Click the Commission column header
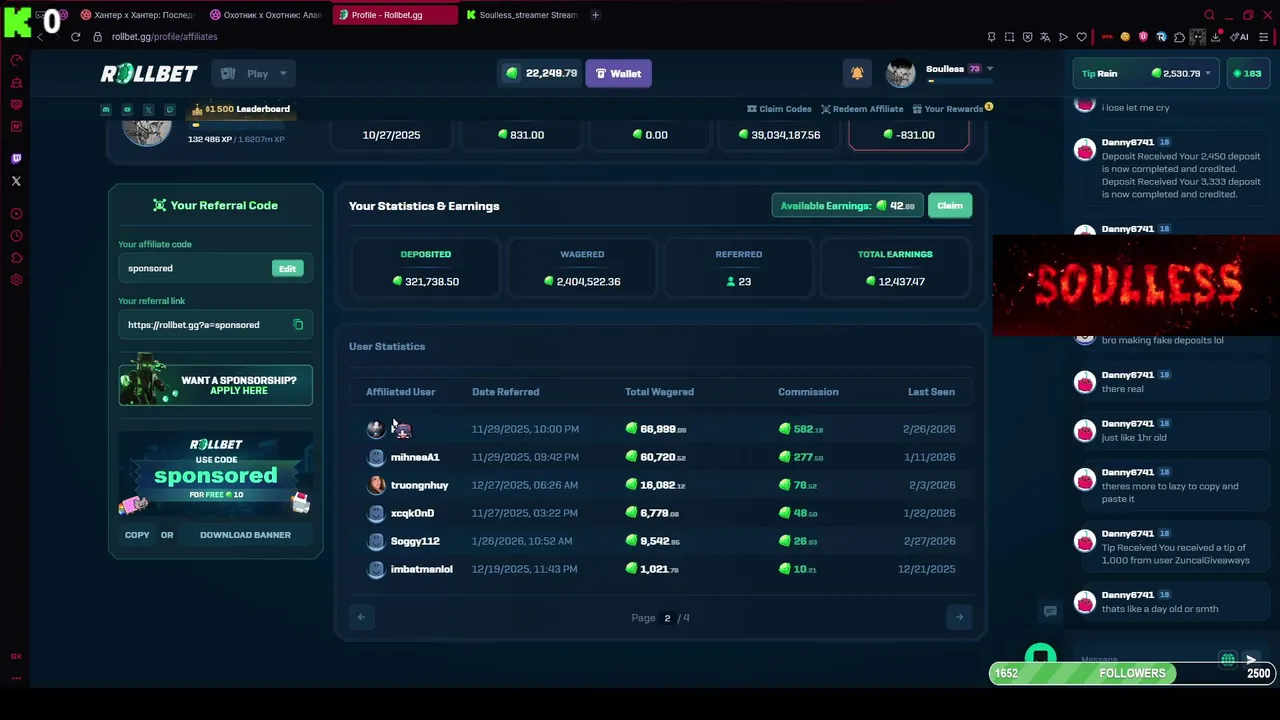1280x720 pixels. (808, 392)
